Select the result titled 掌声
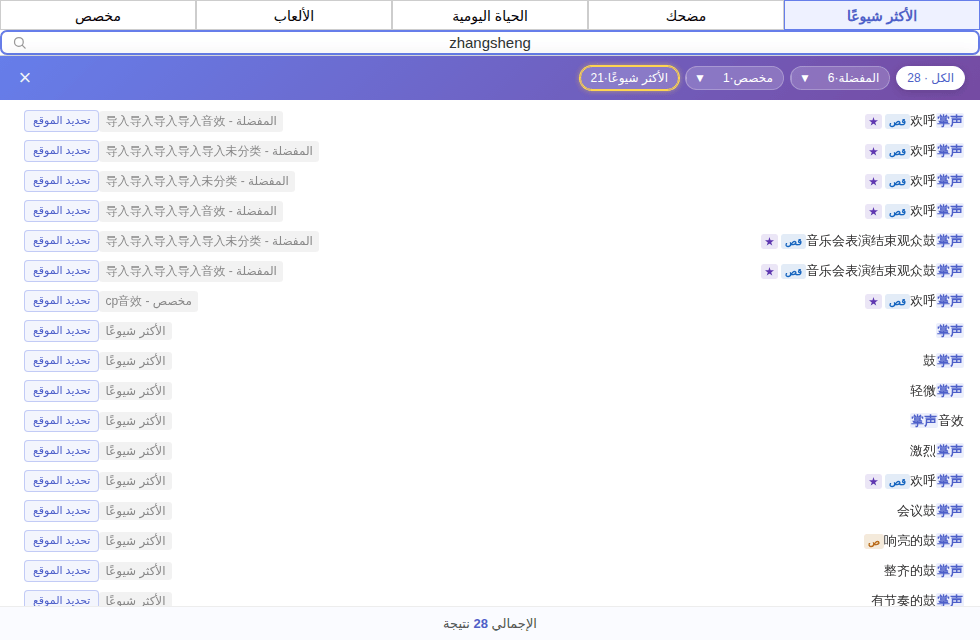 950,331
